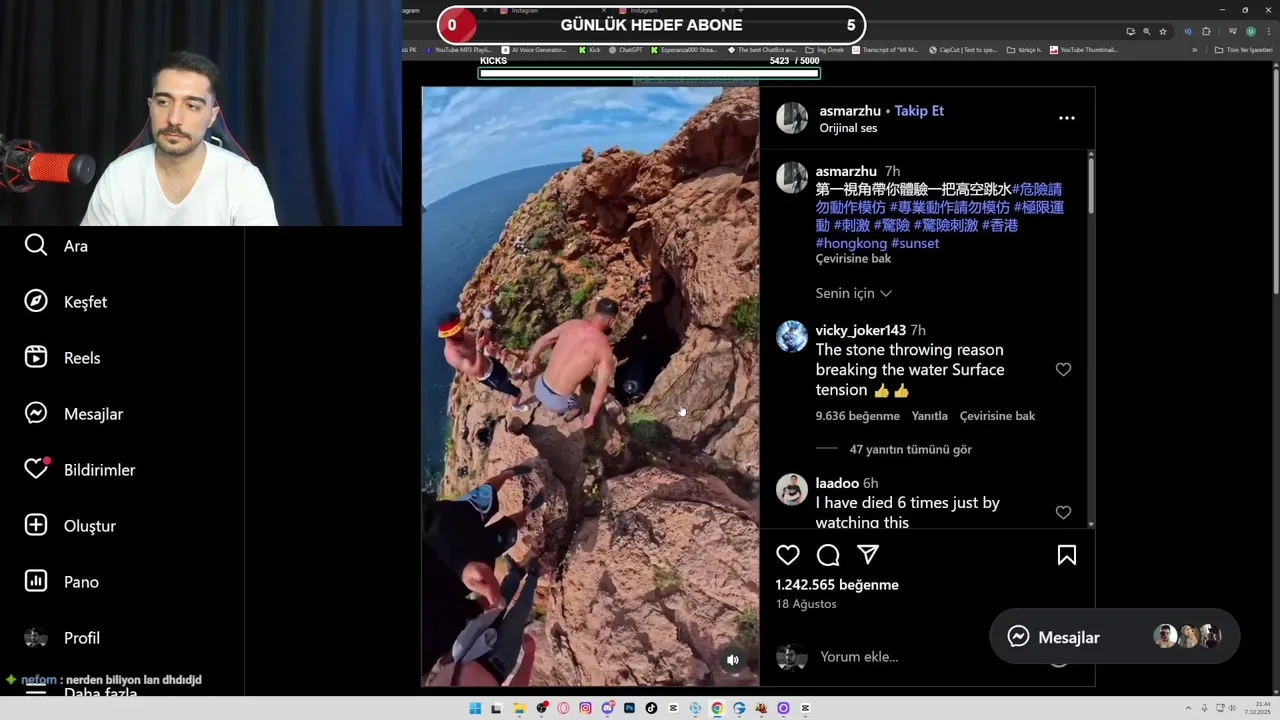Open the türkçe h. bookmark folder
The width and height of the screenshot is (1280, 720).
pyautogui.click(x=1025, y=49)
